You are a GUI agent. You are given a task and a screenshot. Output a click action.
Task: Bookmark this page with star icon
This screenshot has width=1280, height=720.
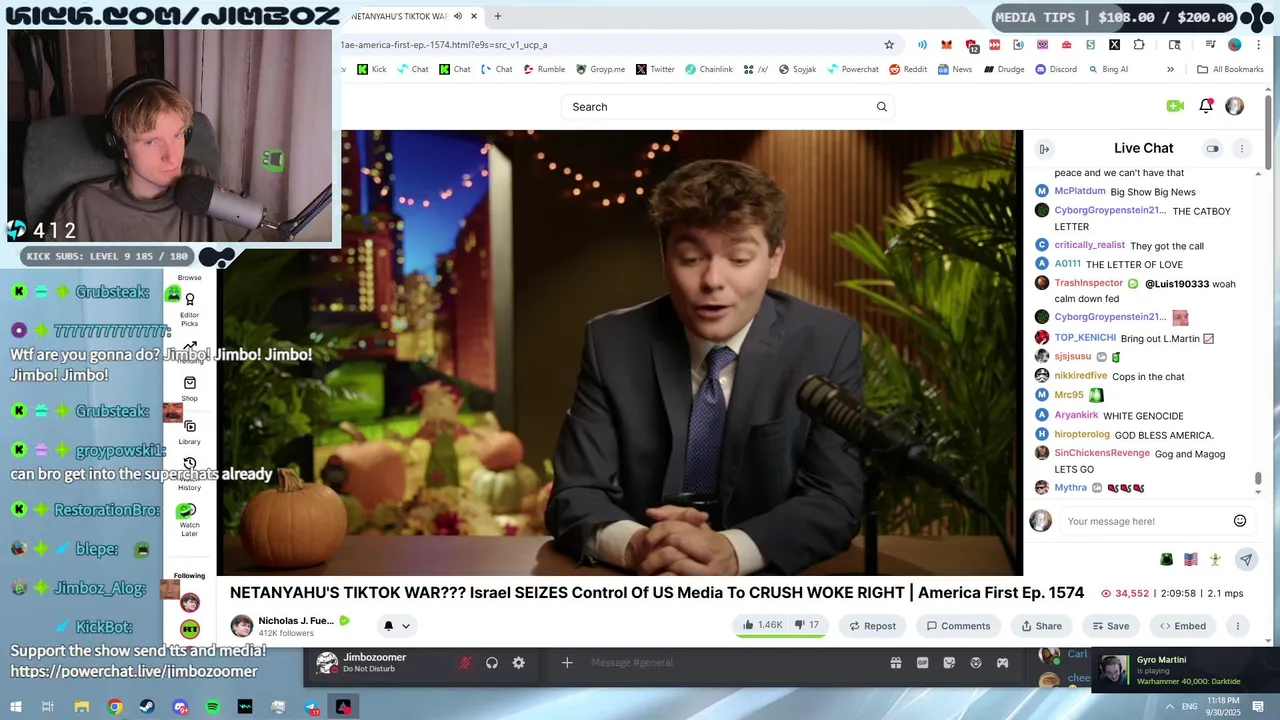889,45
